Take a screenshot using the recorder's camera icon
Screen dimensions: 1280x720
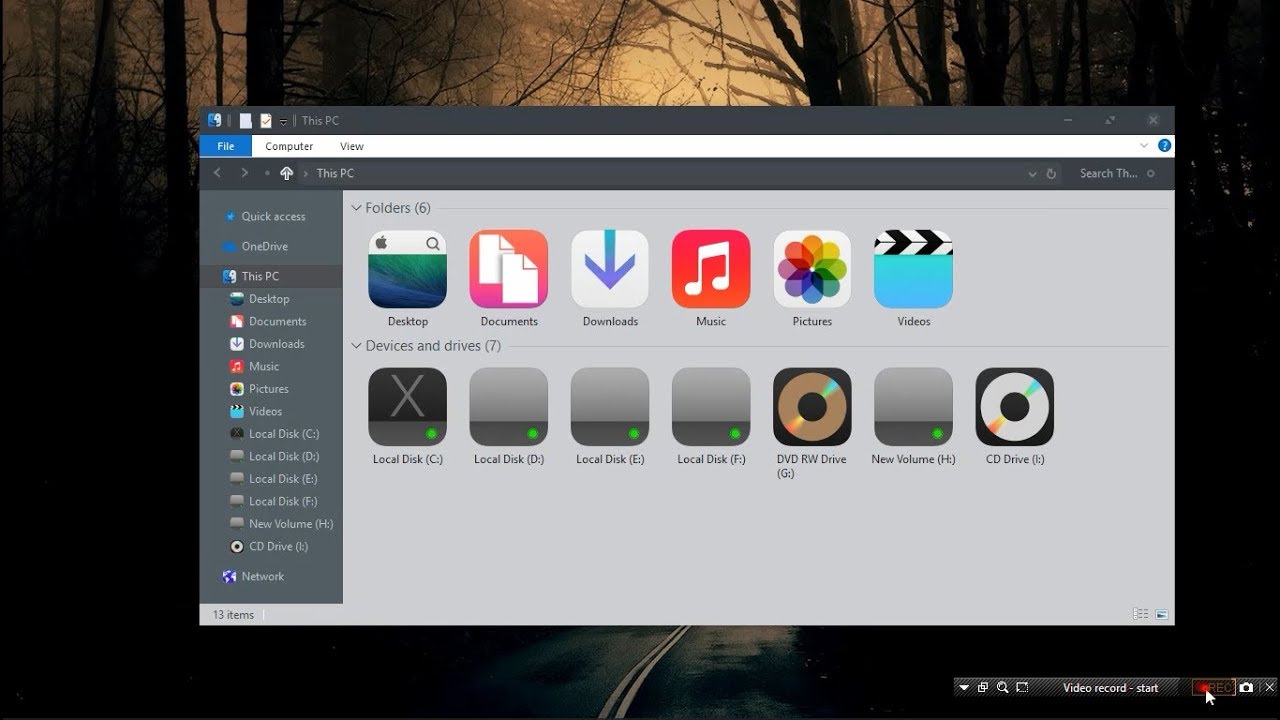(1246, 687)
